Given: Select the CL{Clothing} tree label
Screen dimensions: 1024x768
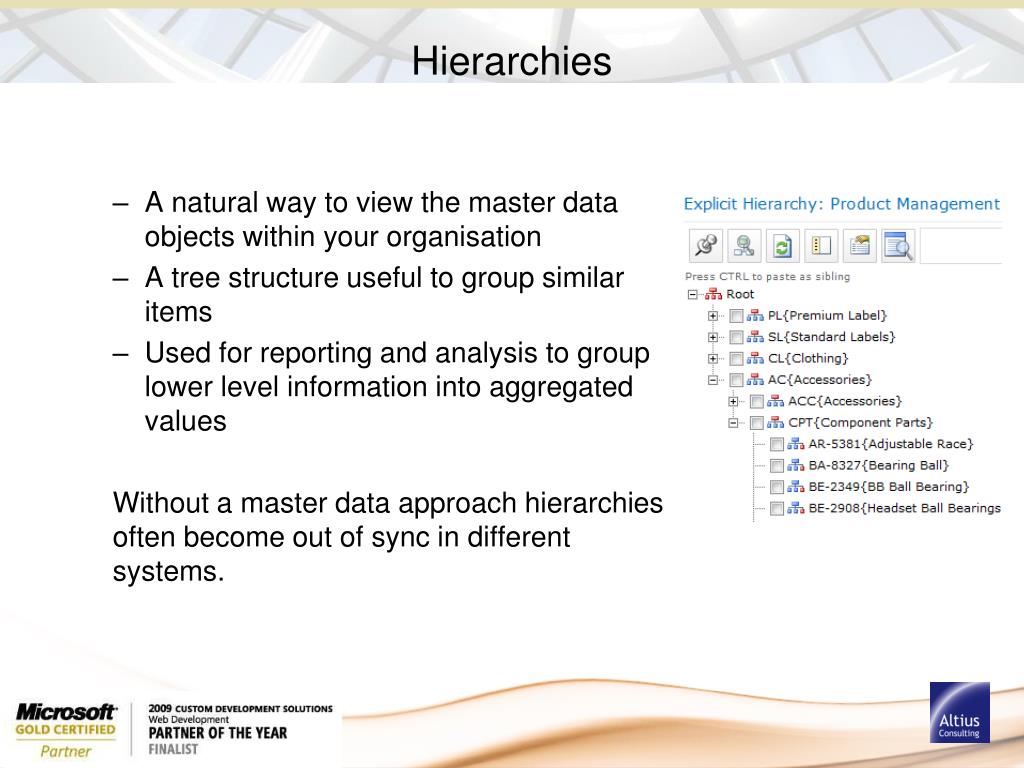Looking at the screenshot, I should pyautogui.click(x=808, y=359).
